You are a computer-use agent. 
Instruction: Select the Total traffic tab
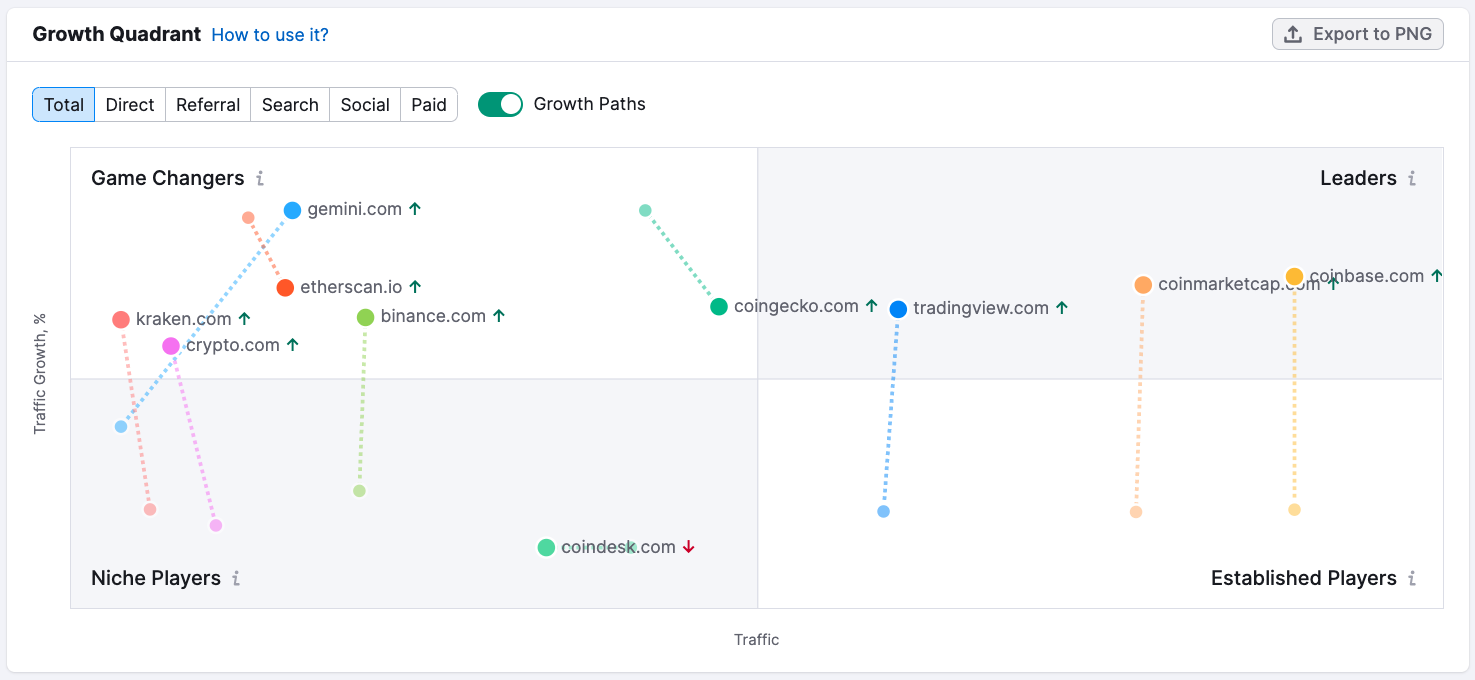[64, 105]
